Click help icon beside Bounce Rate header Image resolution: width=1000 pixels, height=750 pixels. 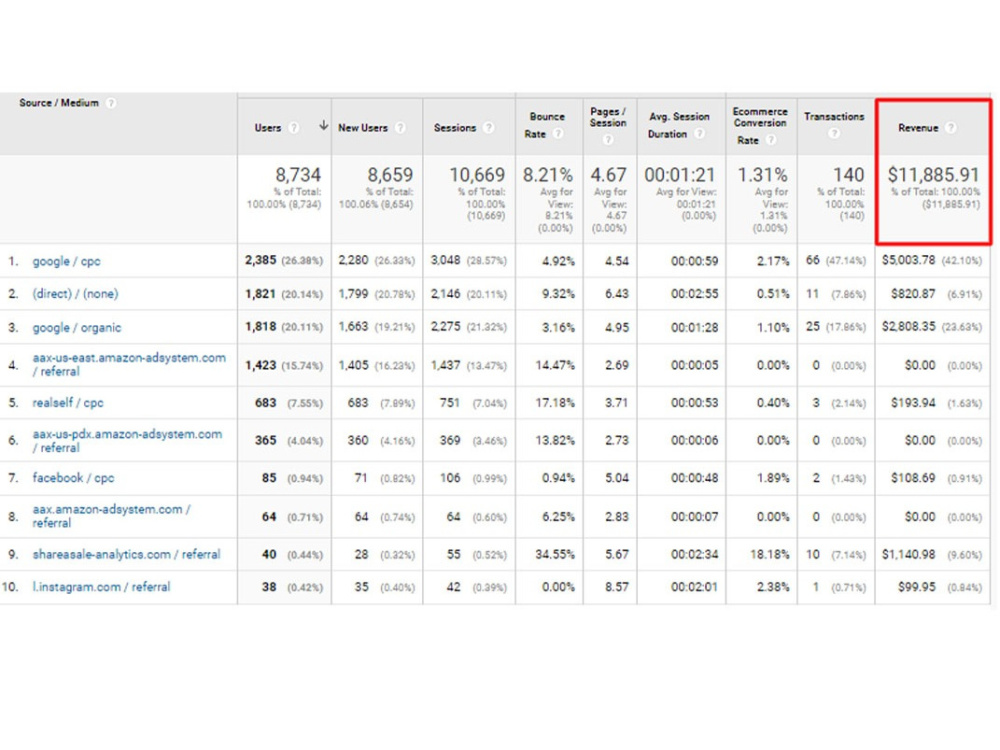coord(558,133)
